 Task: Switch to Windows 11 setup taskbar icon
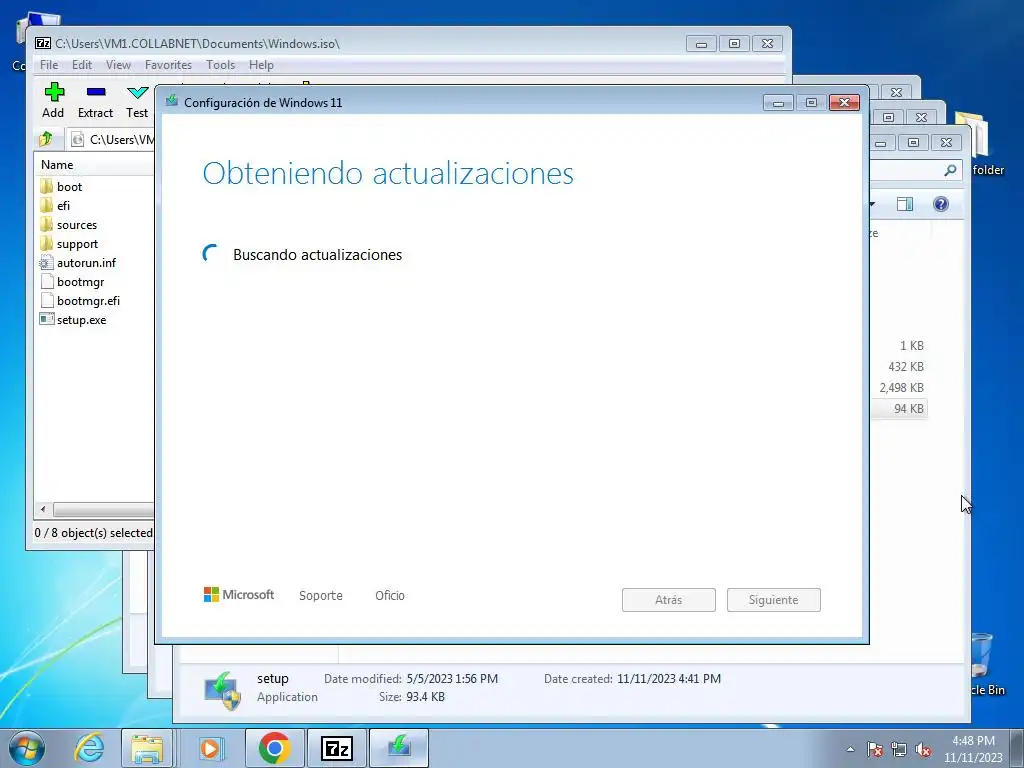tap(399, 748)
